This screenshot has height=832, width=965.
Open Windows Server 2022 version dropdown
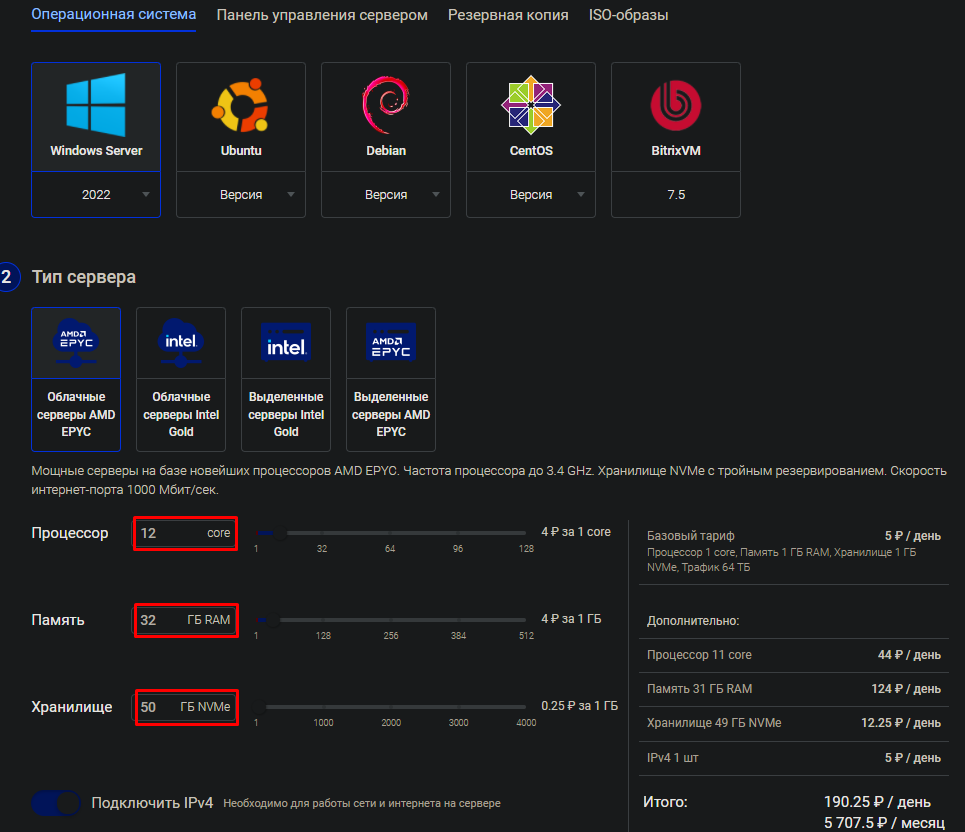(96, 194)
